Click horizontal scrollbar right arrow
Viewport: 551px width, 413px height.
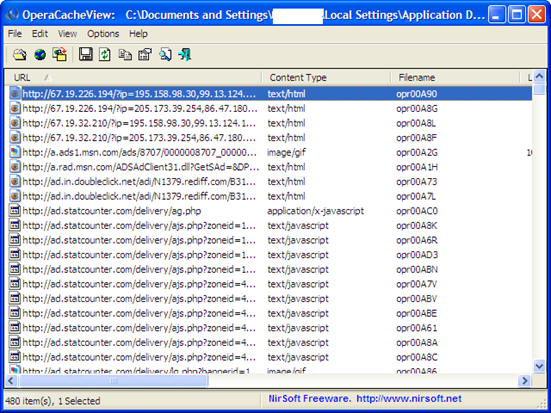pyautogui.click(x=525, y=381)
